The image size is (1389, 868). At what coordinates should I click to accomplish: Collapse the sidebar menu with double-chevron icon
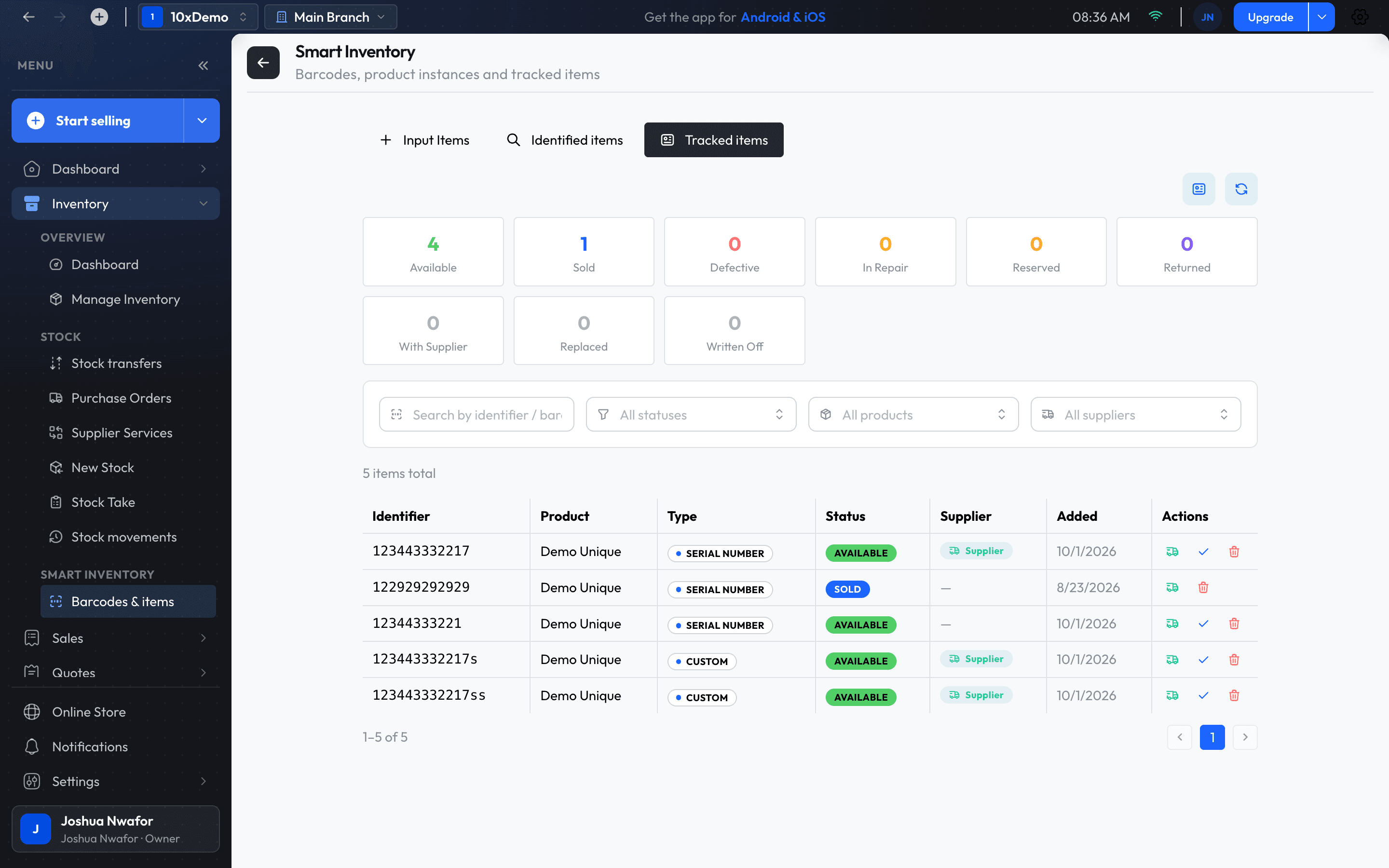pos(203,66)
